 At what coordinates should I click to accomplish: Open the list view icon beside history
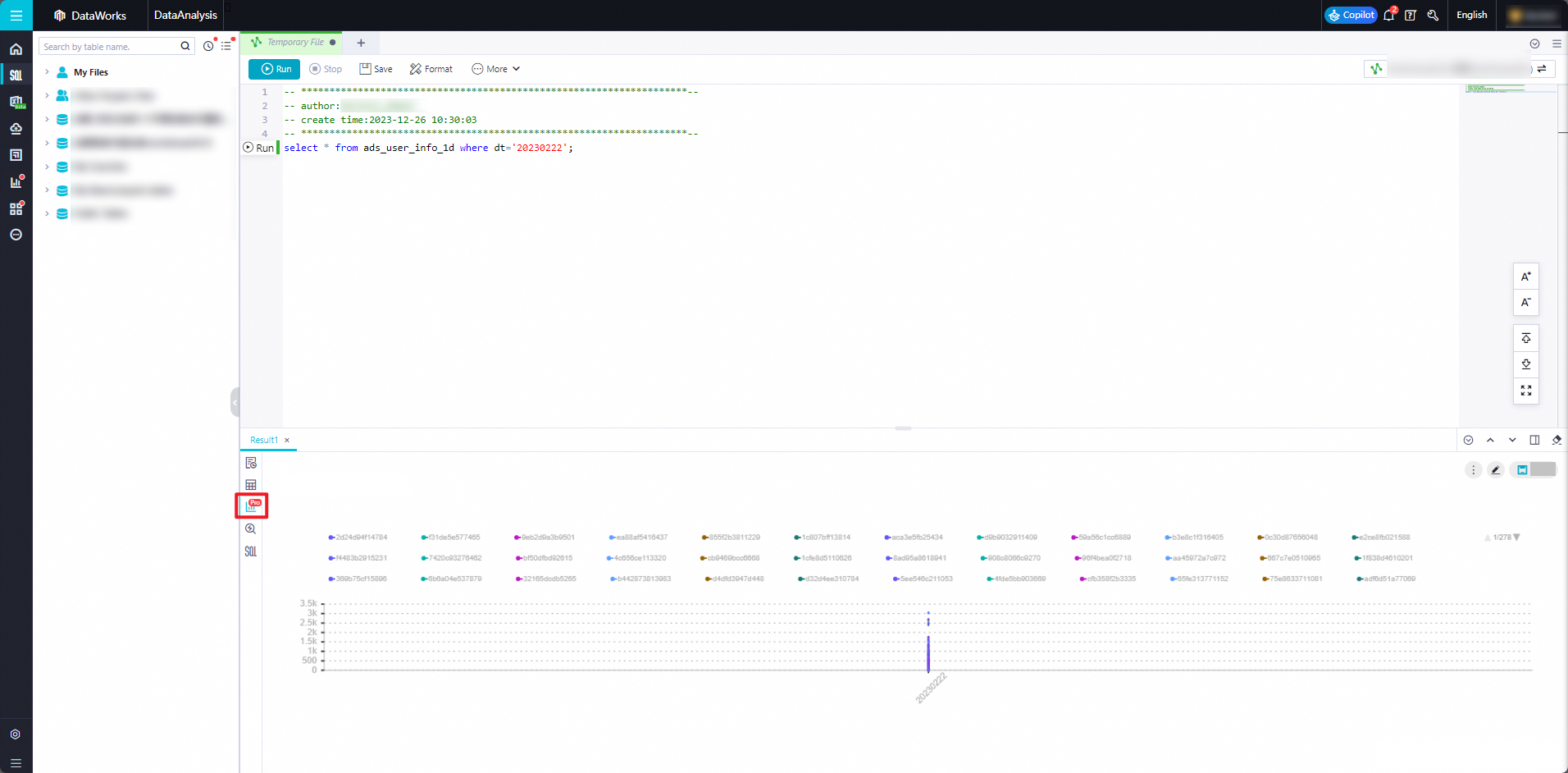coord(226,46)
